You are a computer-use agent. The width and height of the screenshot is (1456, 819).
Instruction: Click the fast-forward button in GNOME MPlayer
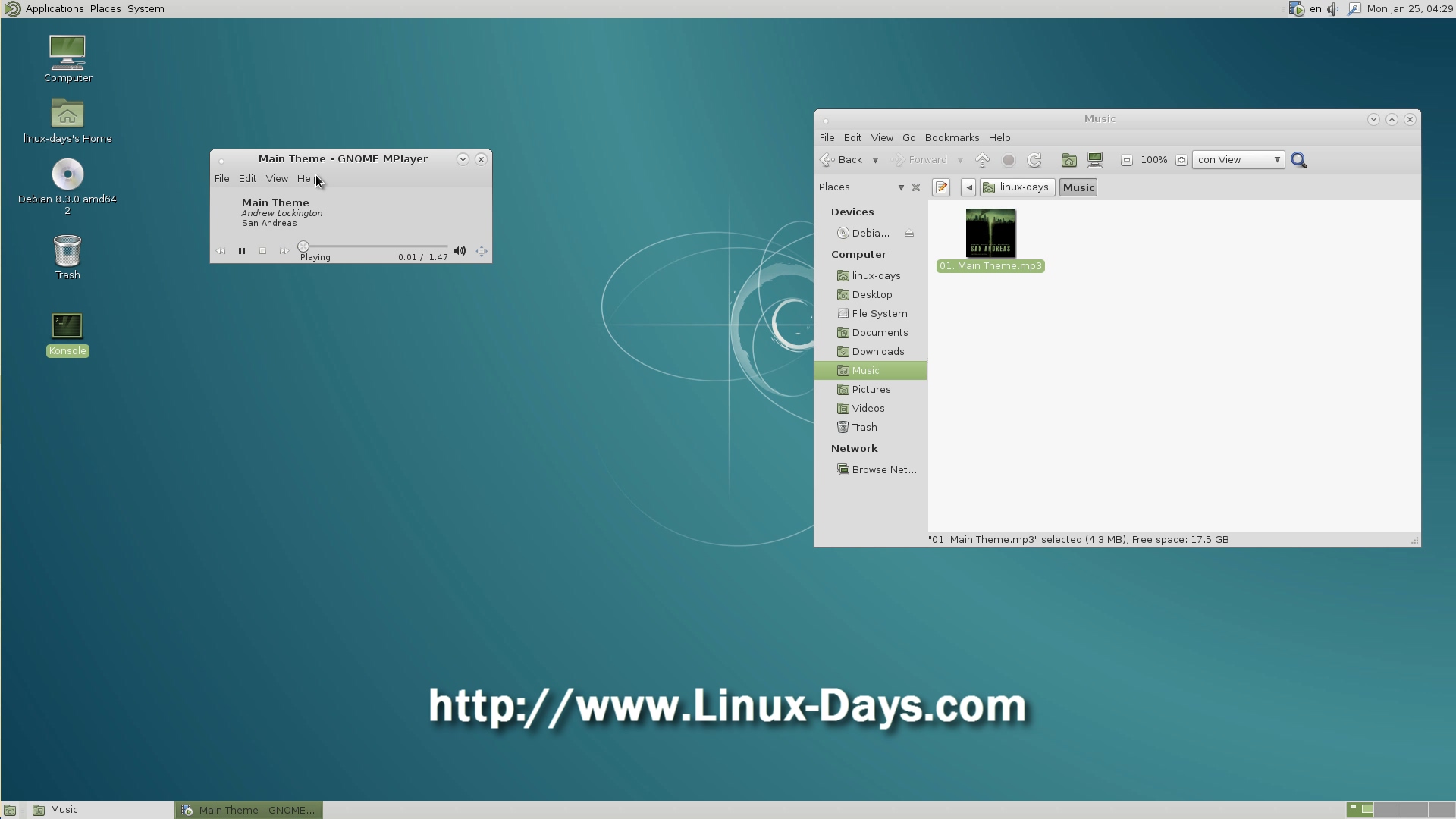click(x=284, y=251)
